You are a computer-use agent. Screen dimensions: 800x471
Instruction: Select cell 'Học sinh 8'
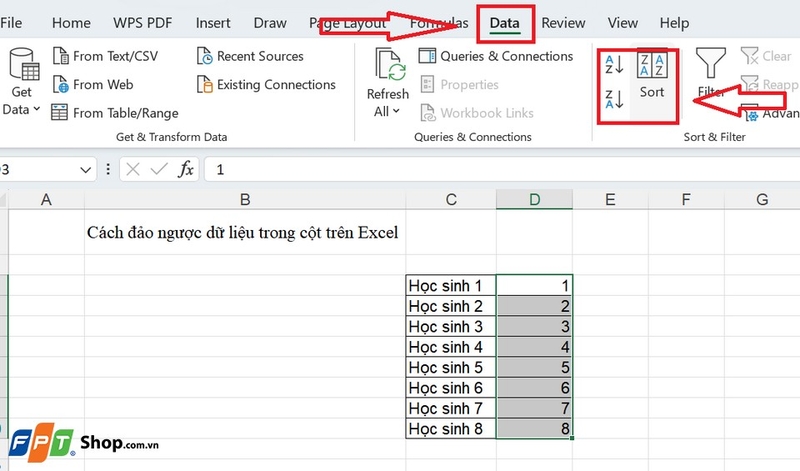coord(451,428)
